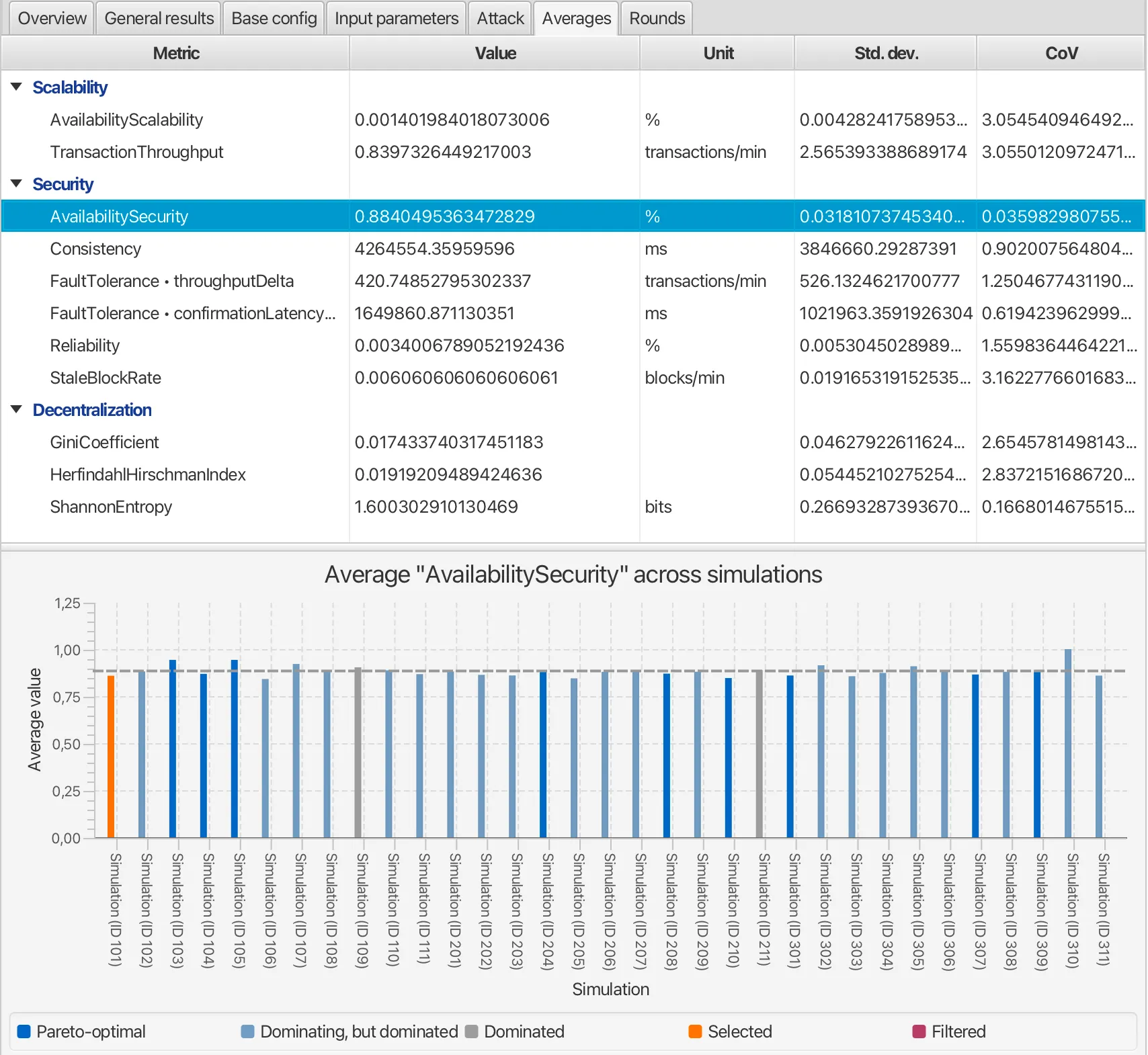The width and height of the screenshot is (1148, 1055).
Task: Click the gray Simulation ID 211 bar
Action: pos(760,754)
